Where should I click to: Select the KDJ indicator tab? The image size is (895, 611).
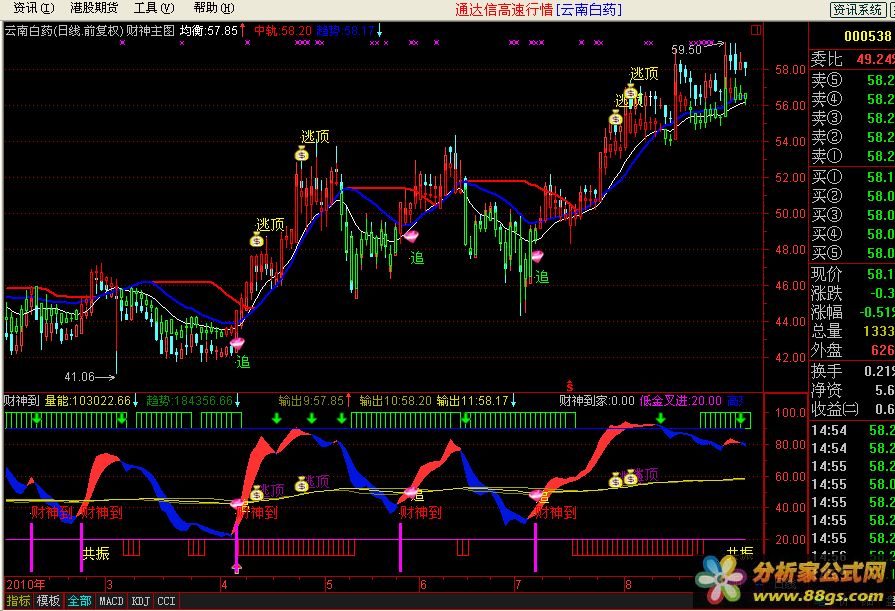140,601
